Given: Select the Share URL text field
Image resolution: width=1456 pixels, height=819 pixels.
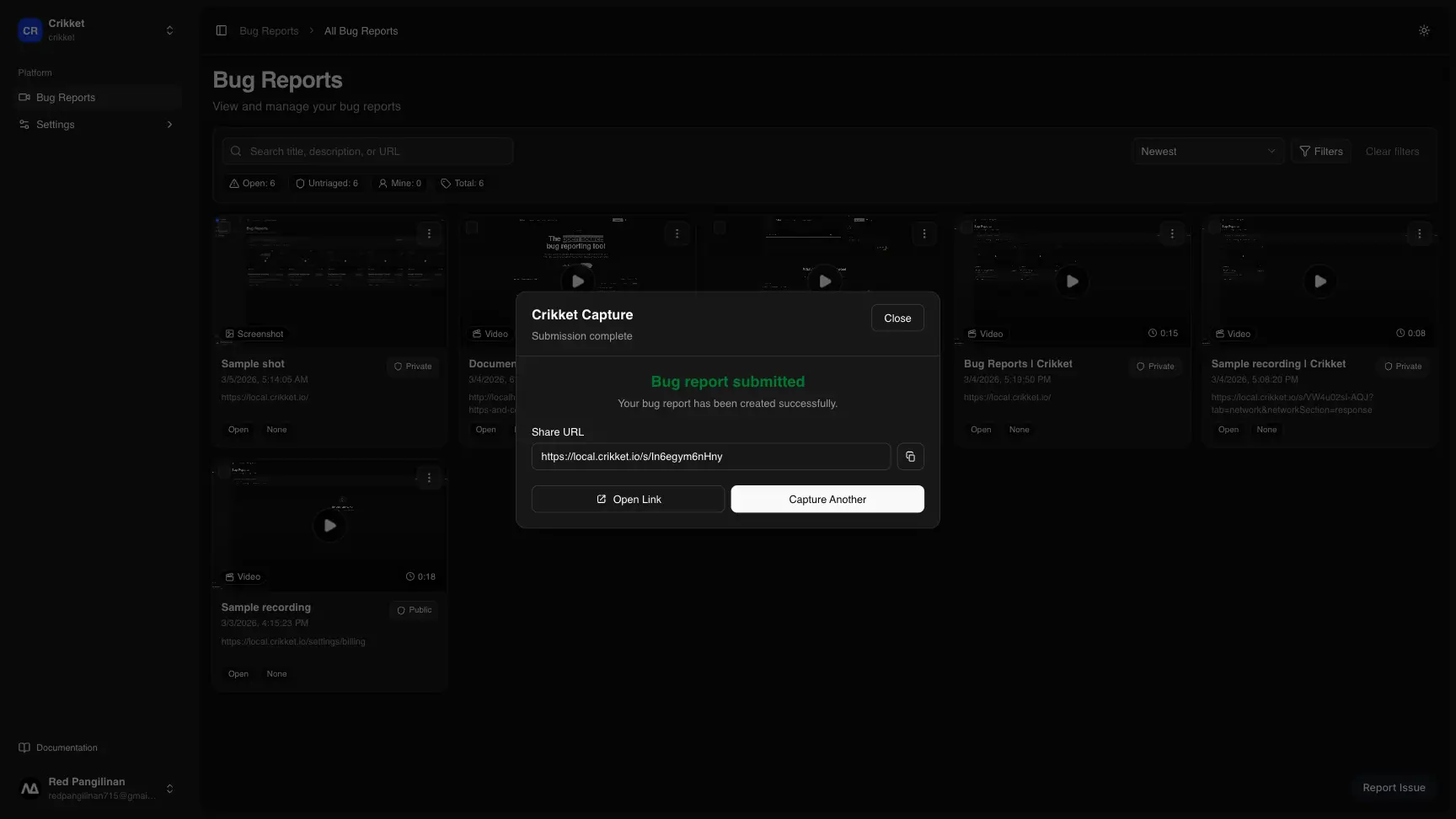Looking at the screenshot, I should click(x=711, y=457).
